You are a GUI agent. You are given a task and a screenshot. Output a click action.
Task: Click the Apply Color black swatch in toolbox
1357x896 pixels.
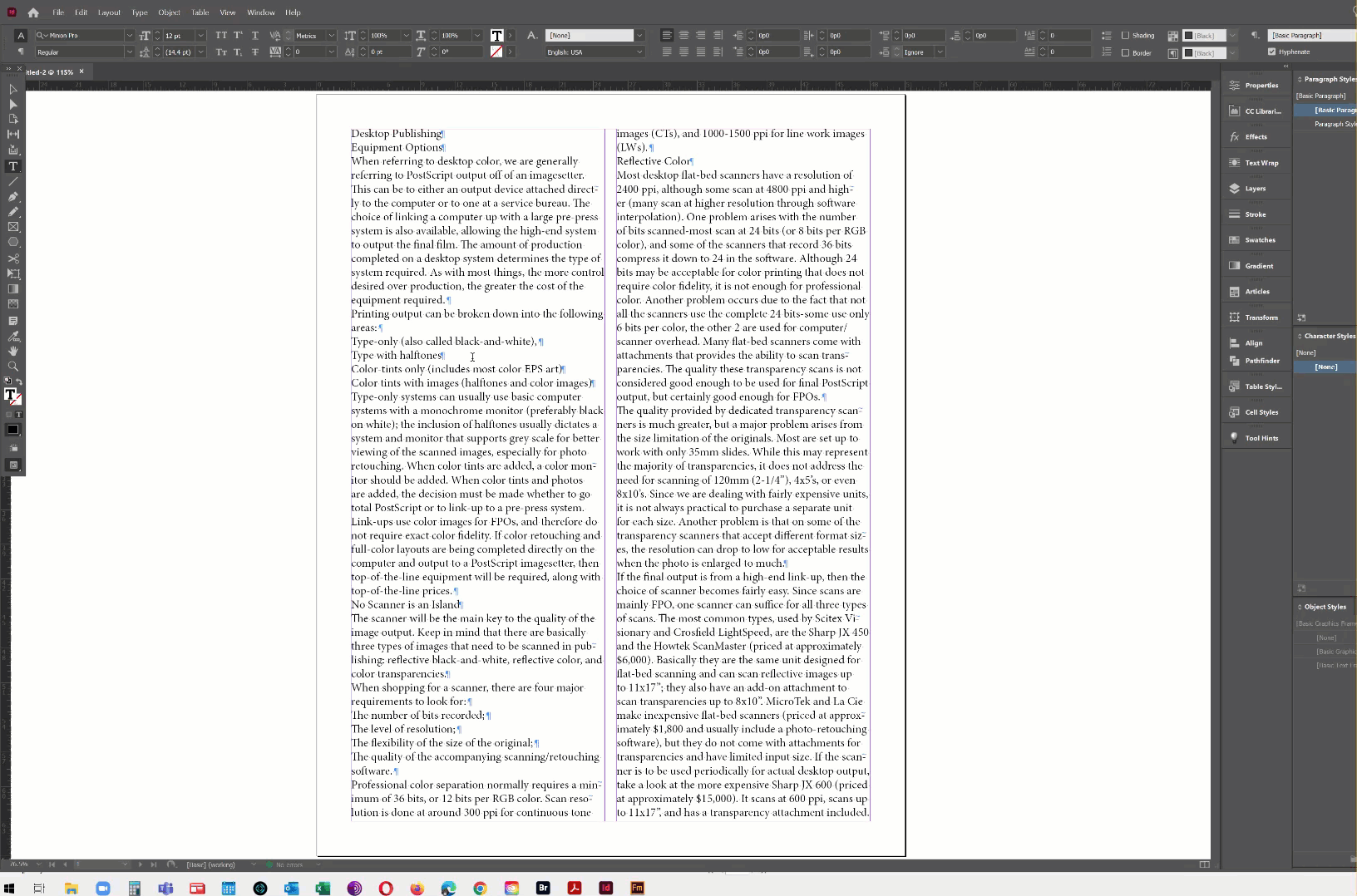click(x=12, y=430)
